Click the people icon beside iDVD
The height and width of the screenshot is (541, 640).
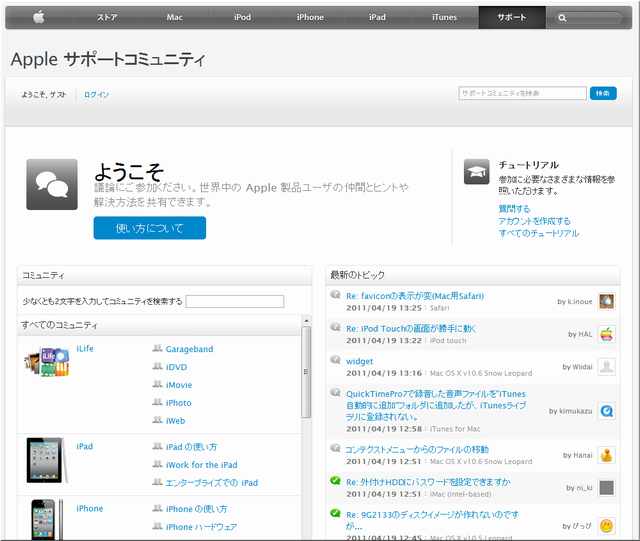click(x=158, y=366)
